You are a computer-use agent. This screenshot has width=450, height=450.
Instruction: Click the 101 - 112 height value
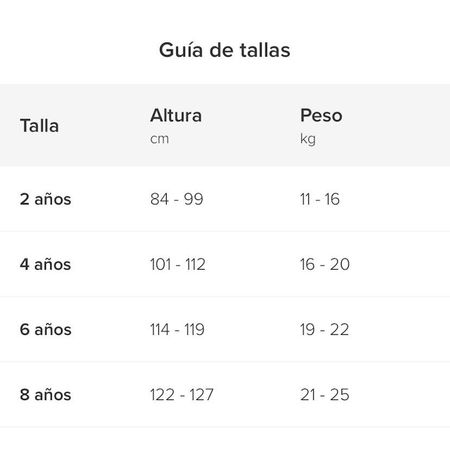pos(178,264)
